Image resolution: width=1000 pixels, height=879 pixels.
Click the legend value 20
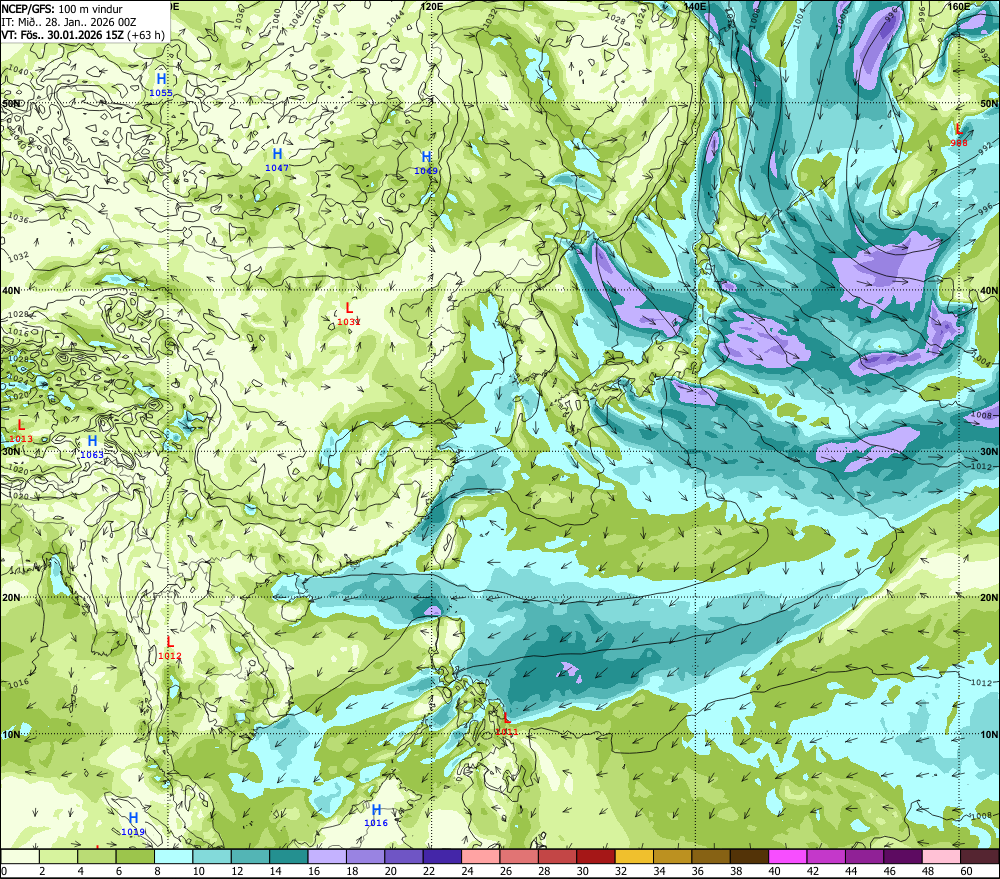coord(390,871)
